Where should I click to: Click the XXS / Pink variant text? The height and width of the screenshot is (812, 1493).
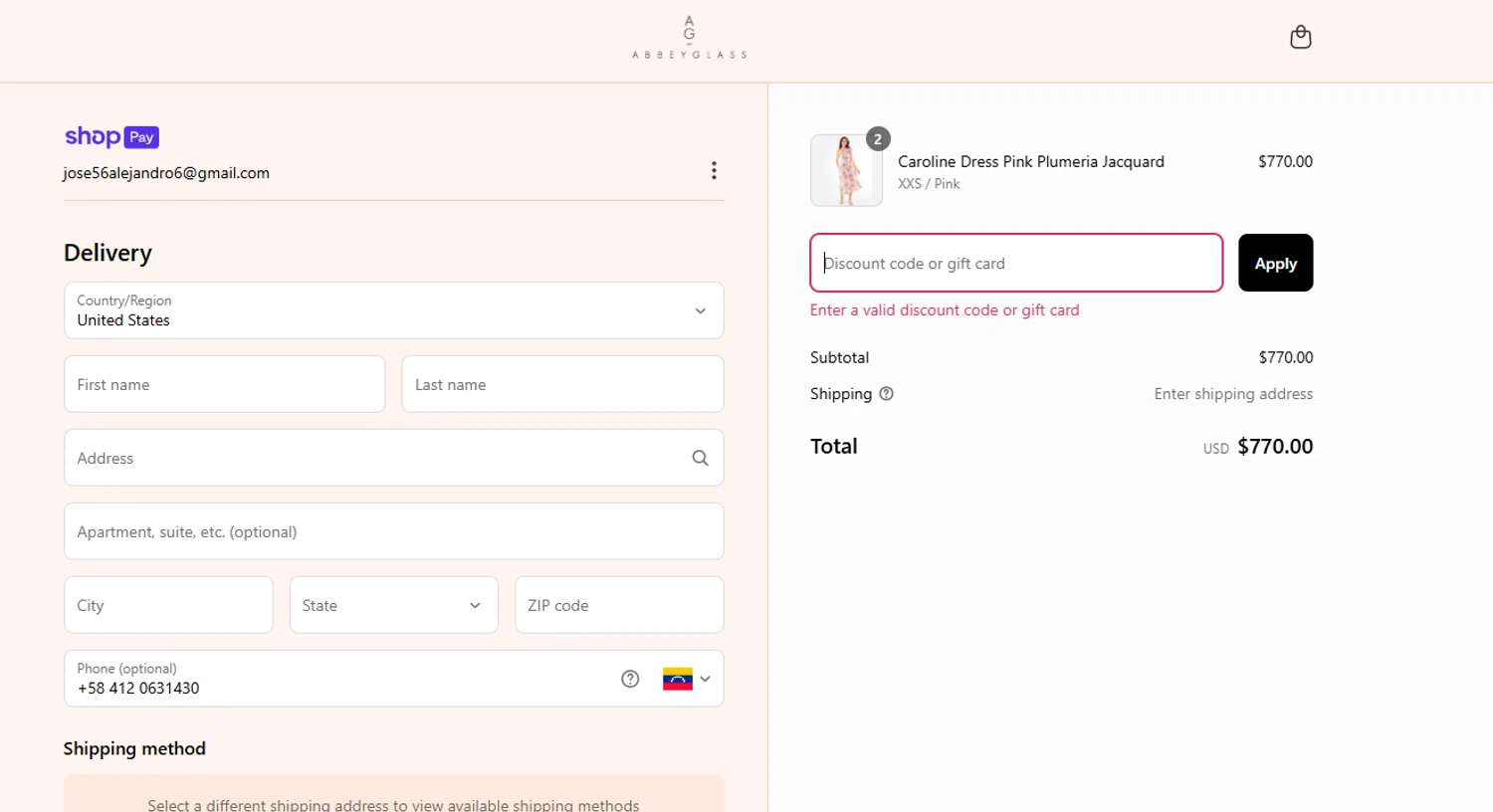point(929,184)
